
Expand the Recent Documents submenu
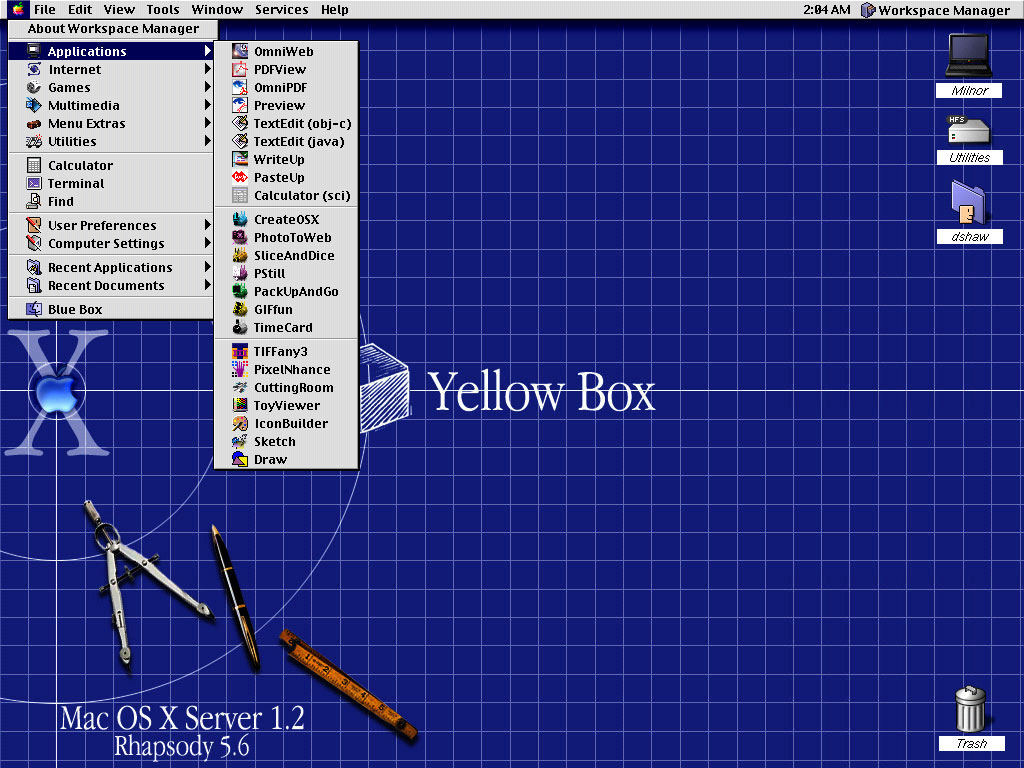click(106, 285)
